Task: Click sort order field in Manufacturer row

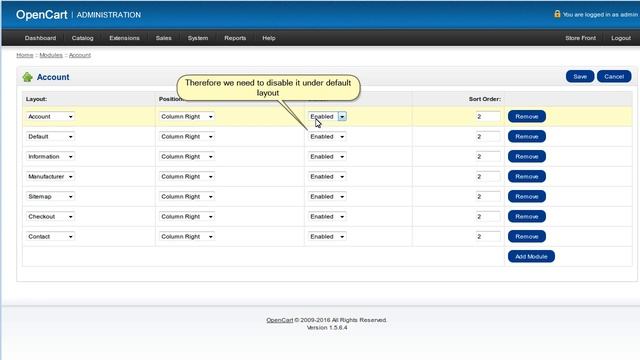Action: pos(488,176)
